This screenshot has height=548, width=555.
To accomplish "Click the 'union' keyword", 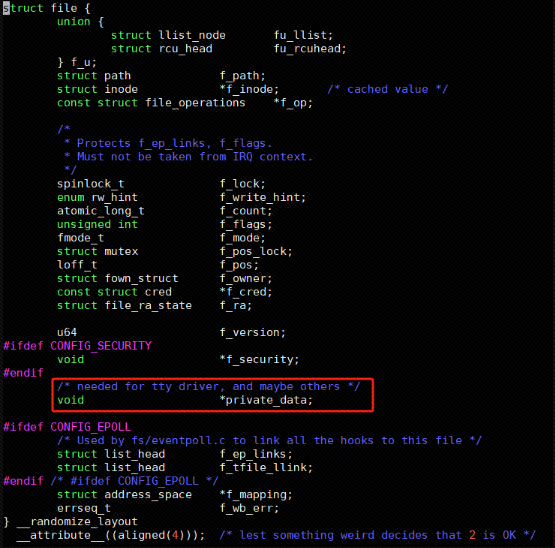I will 74,22.
